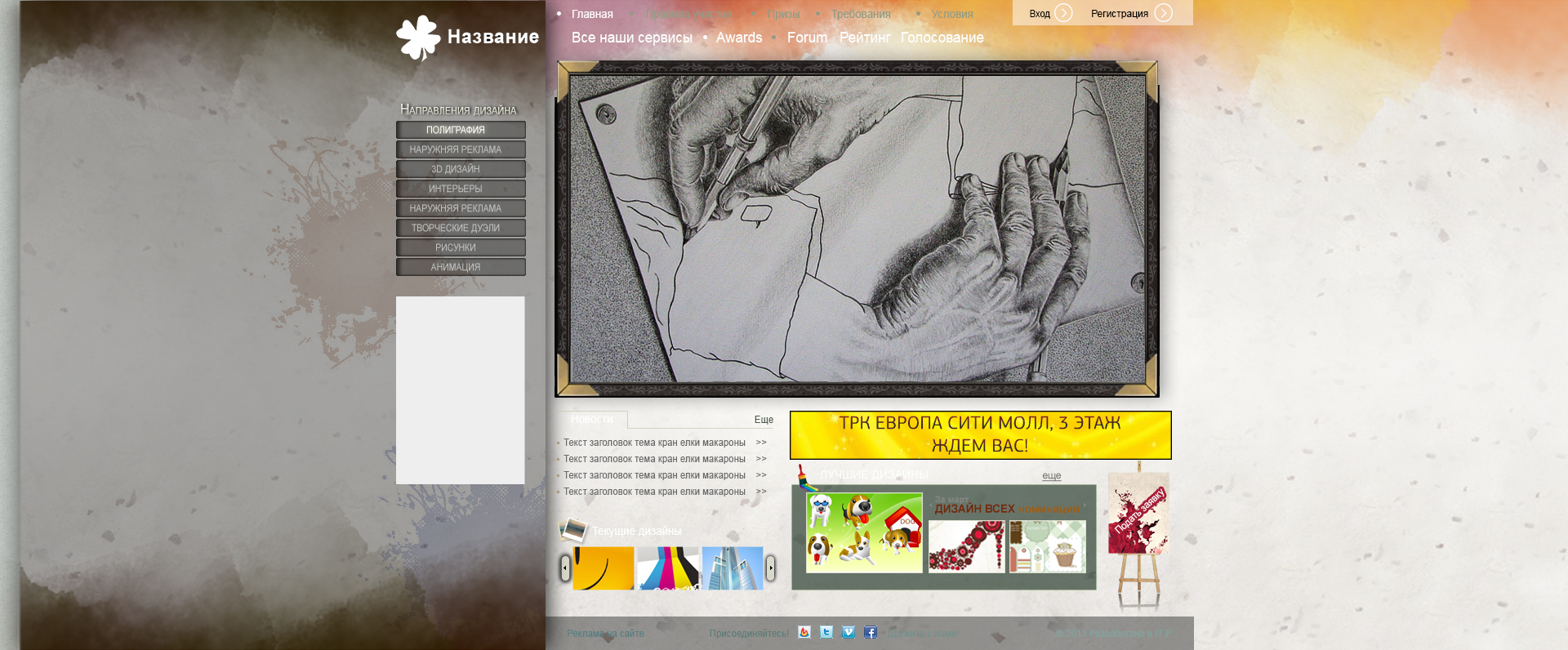This screenshot has width=1568, height=650.
Task: Open the Голосование page
Action: point(942,38)
